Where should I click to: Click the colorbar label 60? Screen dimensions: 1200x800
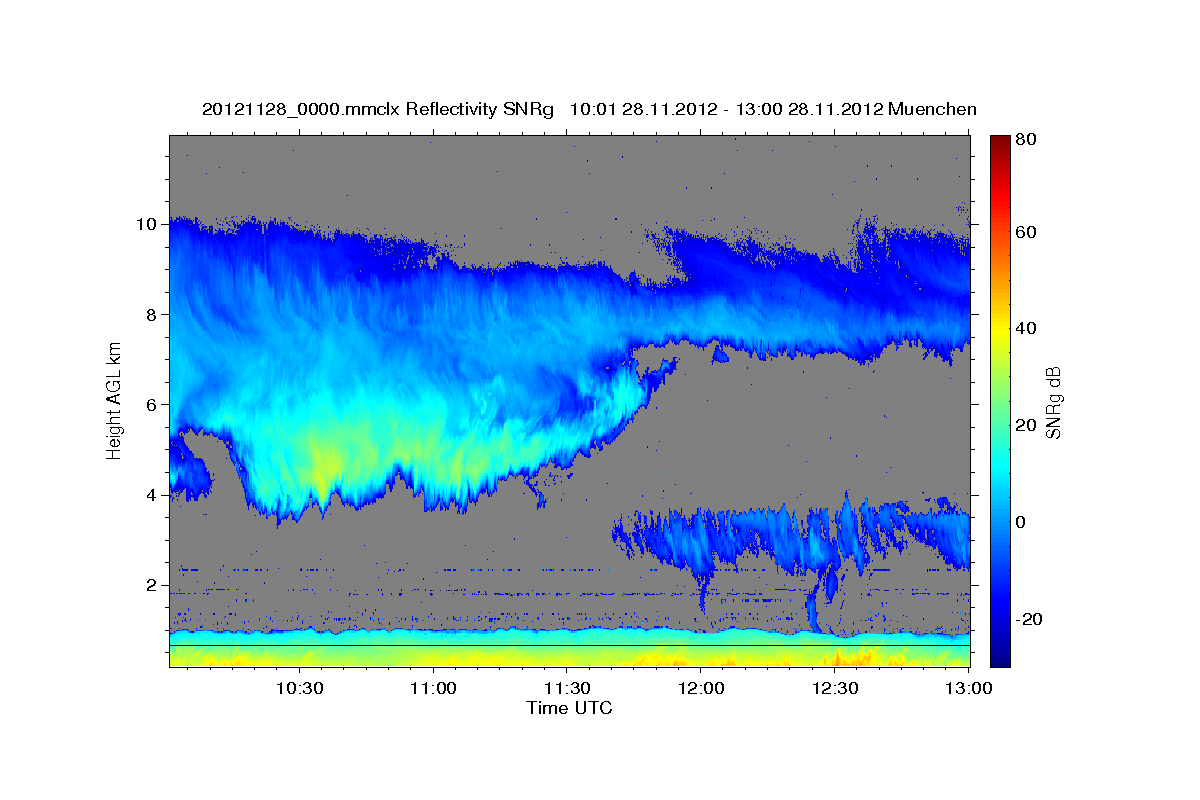(1025, 232)
